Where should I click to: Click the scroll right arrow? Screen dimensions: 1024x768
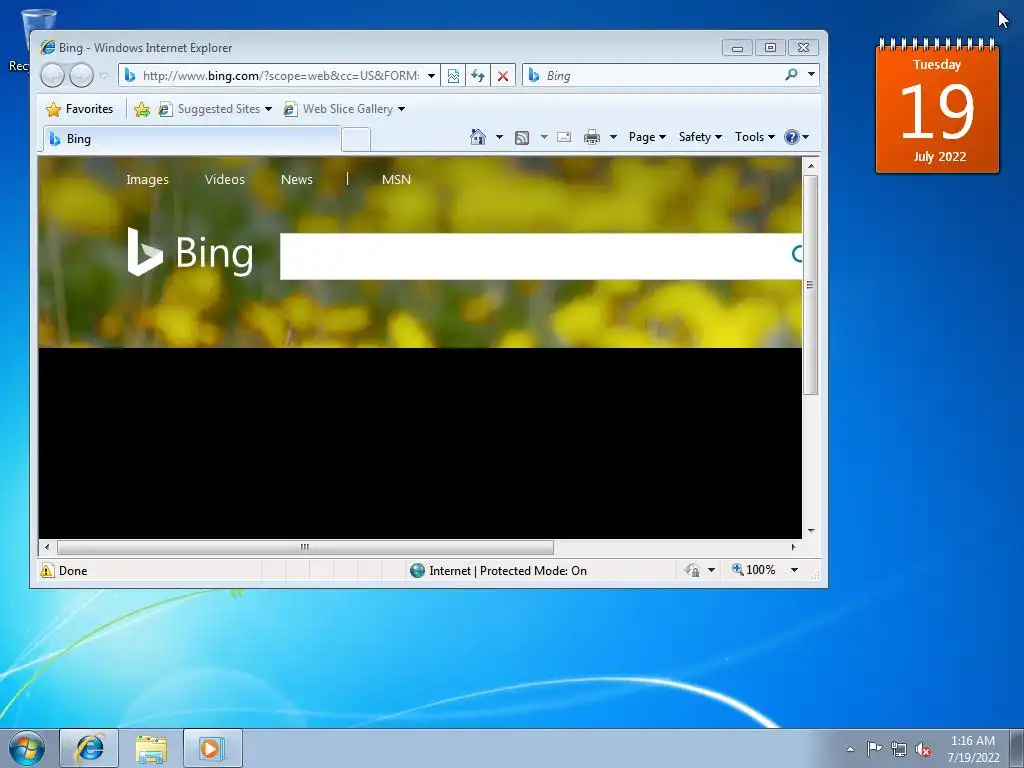click(793, 547)
